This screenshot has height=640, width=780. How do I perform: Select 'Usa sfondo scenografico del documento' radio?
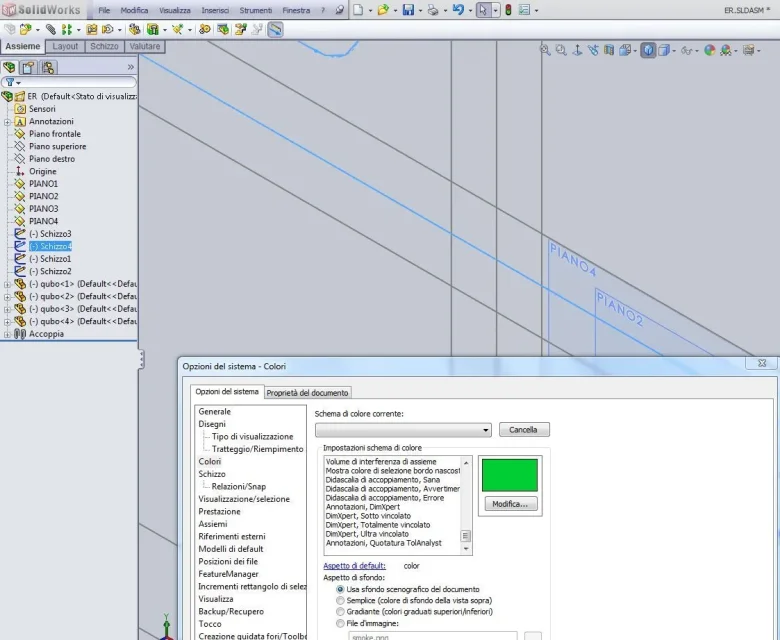click(340, 589)
